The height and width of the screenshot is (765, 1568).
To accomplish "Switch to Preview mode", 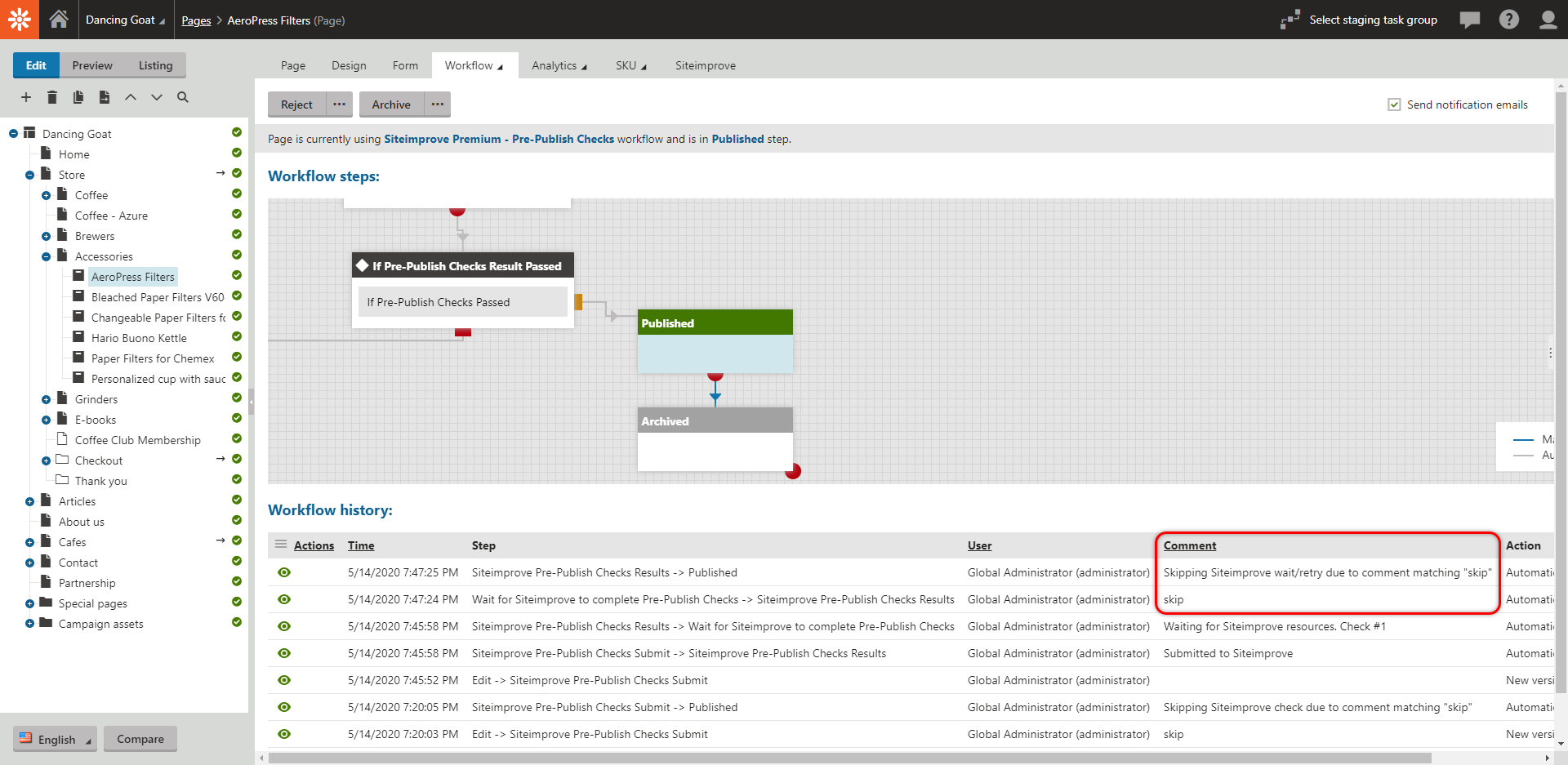I will point(92,65).
